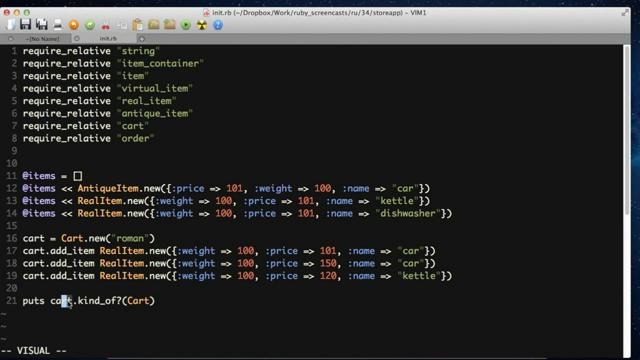
Task: Click the :name symbol on line 12
Action: tap(356, 189)
